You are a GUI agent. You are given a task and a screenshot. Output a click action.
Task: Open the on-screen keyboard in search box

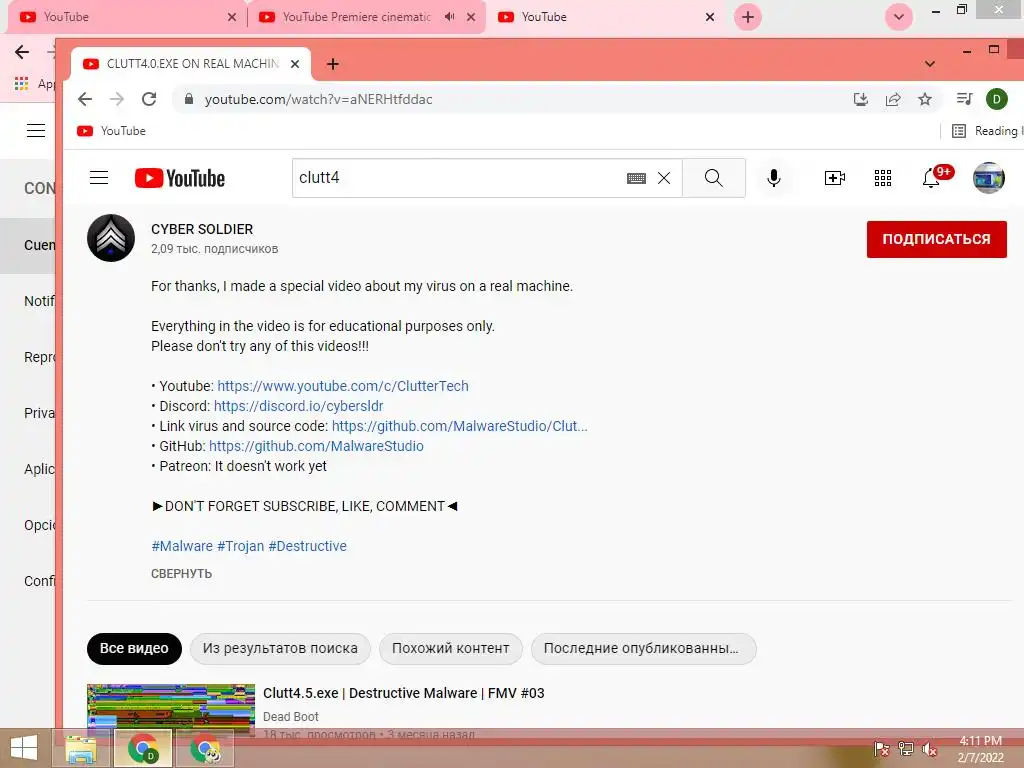pyautogui.click(x=636, y=178)
